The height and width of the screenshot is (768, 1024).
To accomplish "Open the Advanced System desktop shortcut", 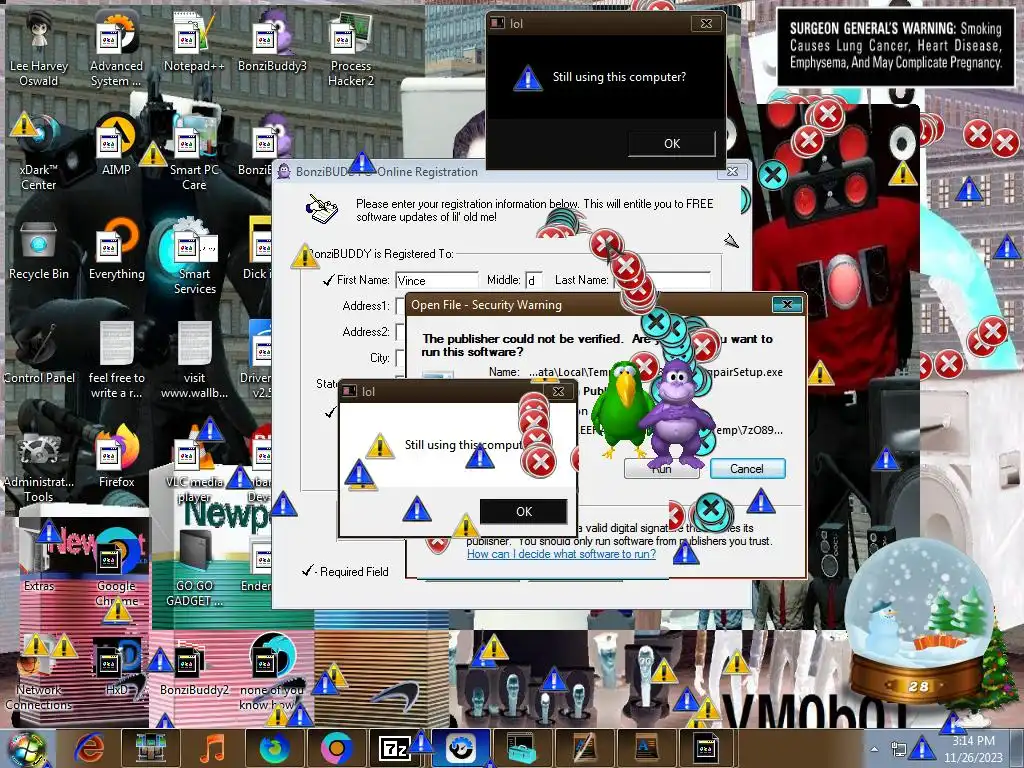I will (116, 49).
